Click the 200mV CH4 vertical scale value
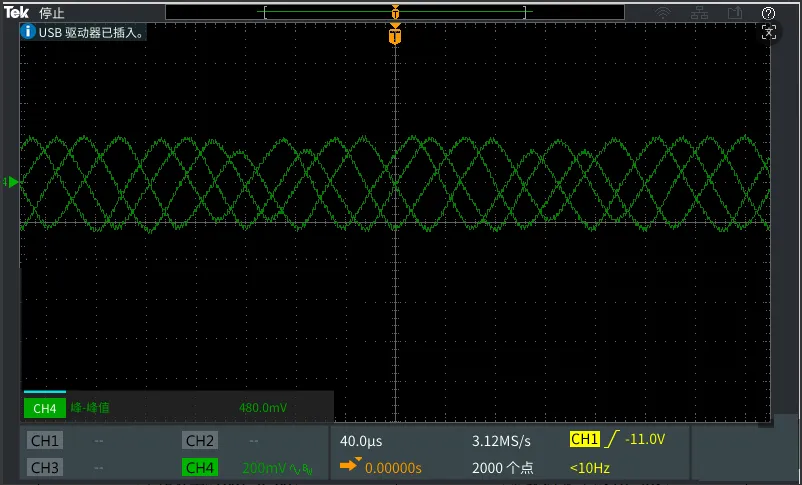This screenshot has width=802, height=485. 264,468
